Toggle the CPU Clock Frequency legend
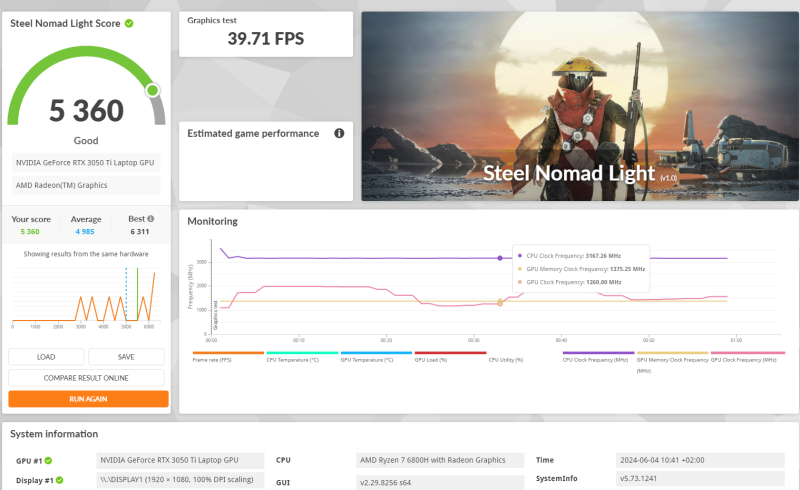This screenshot has height=490, width=800. pyautogui.click(x=598, y=356)
